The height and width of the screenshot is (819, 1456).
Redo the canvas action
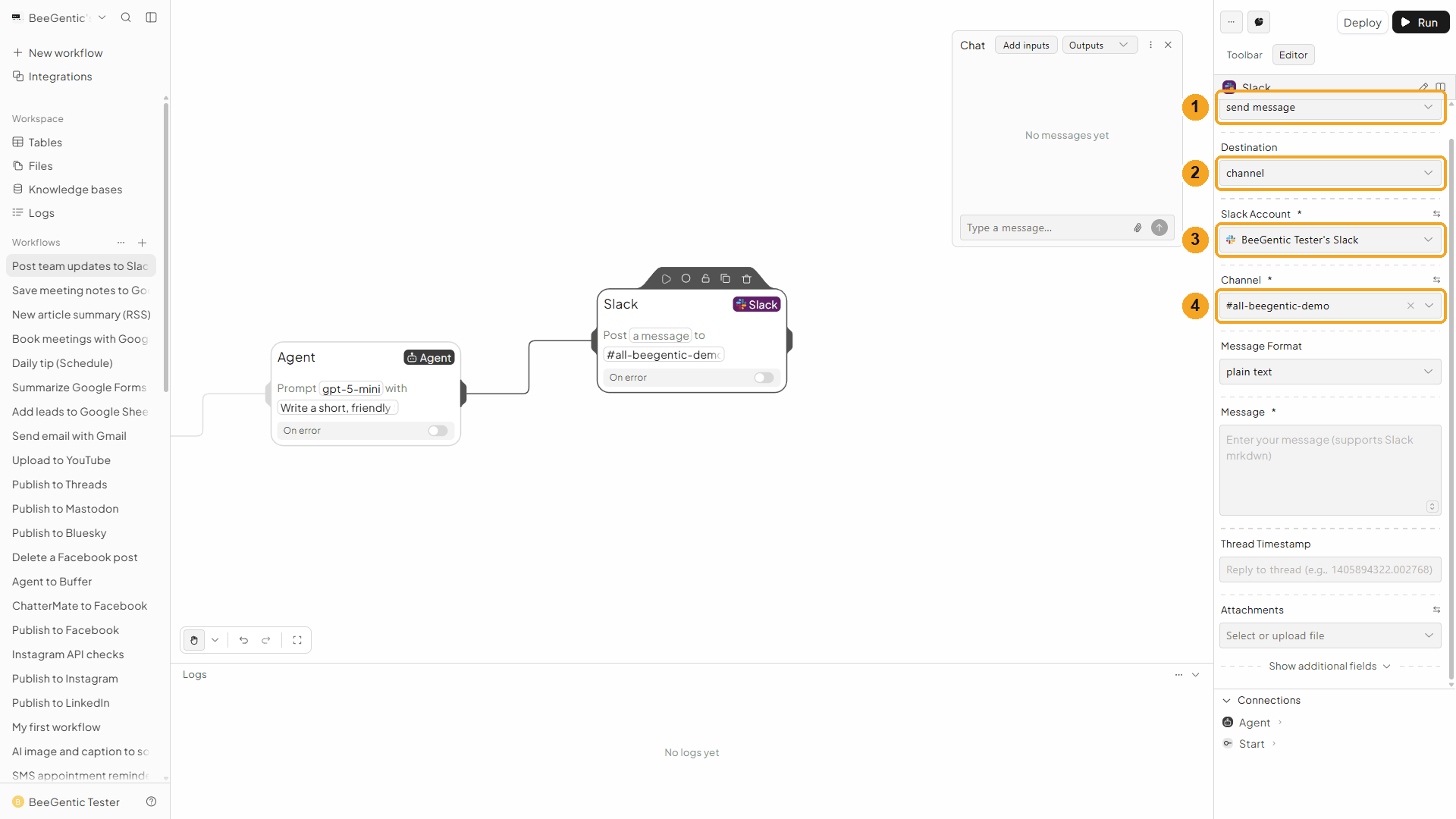[x=266, y=640]
